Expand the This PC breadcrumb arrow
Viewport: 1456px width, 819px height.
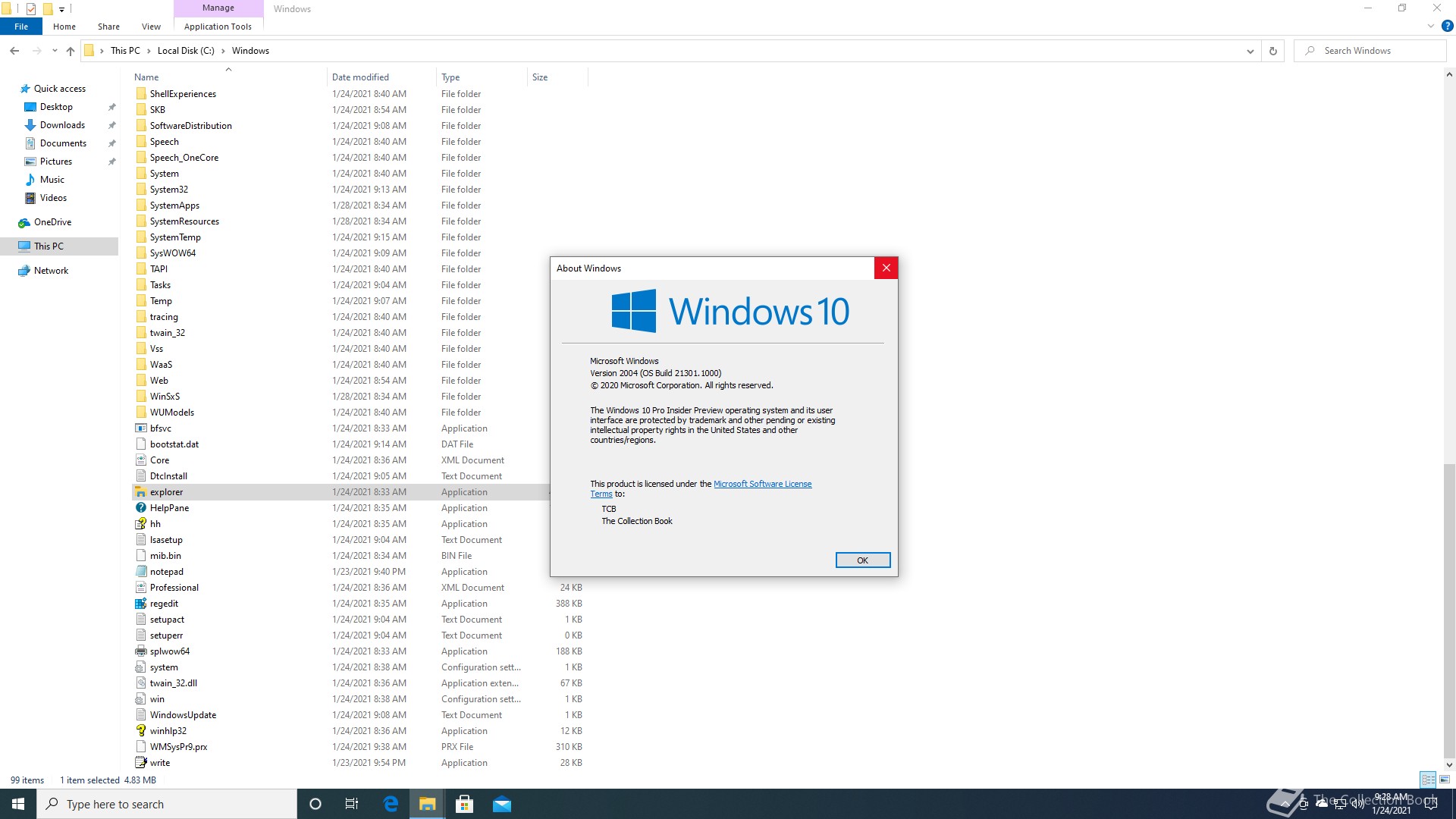(x=149, y=51)
